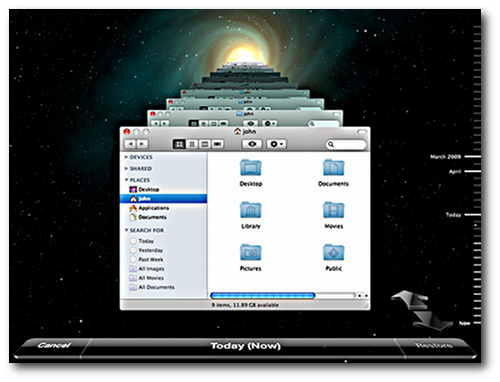This screenshot has width=500, height=382.
Task: Collapse the PLACES sidebar section
Action: tap(126, 180)
